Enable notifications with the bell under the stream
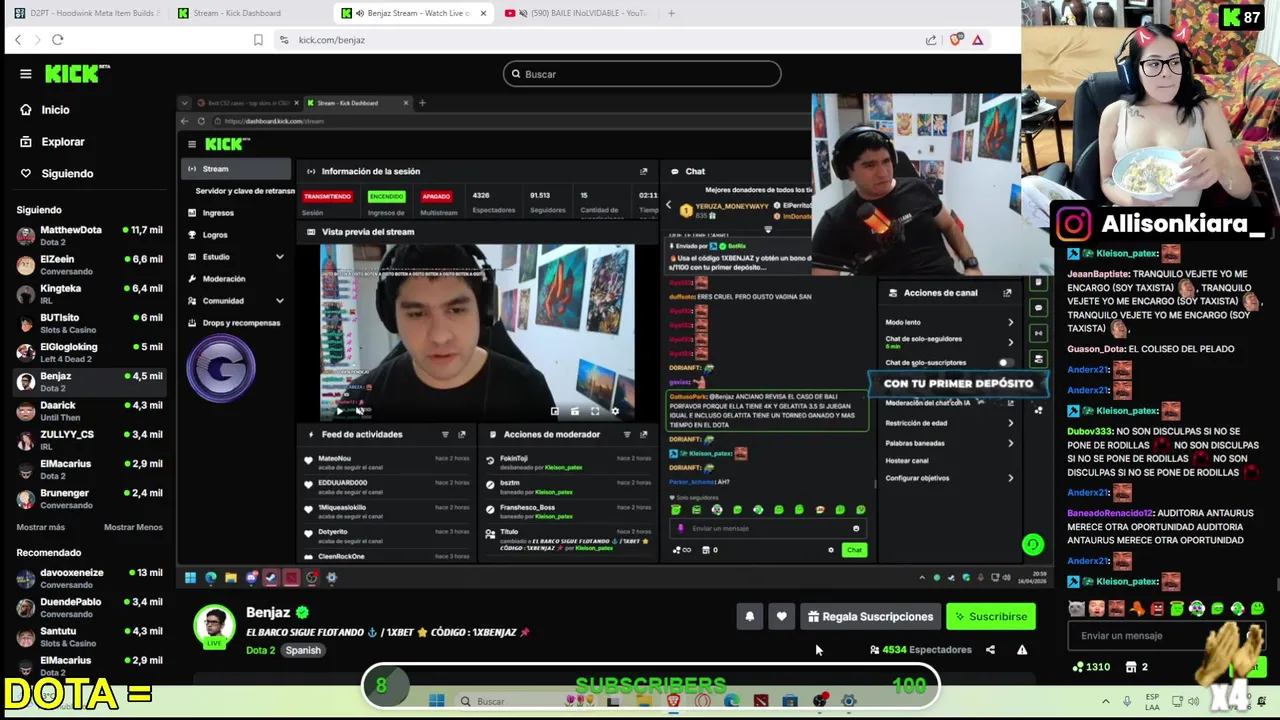This screenshot has width=1280, height=720. [x=750, y=617]
